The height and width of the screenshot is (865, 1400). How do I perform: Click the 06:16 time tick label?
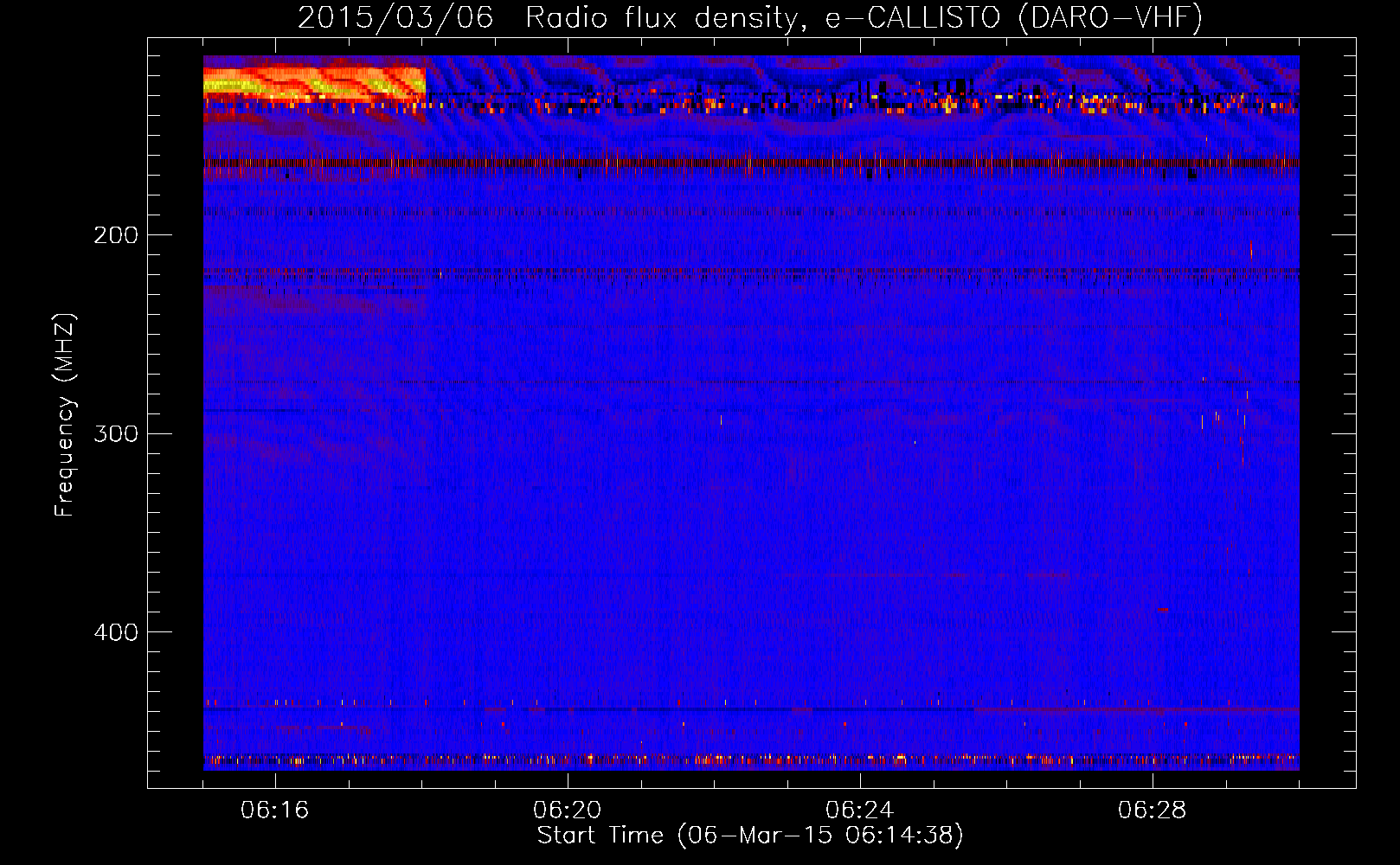[275, 811]
